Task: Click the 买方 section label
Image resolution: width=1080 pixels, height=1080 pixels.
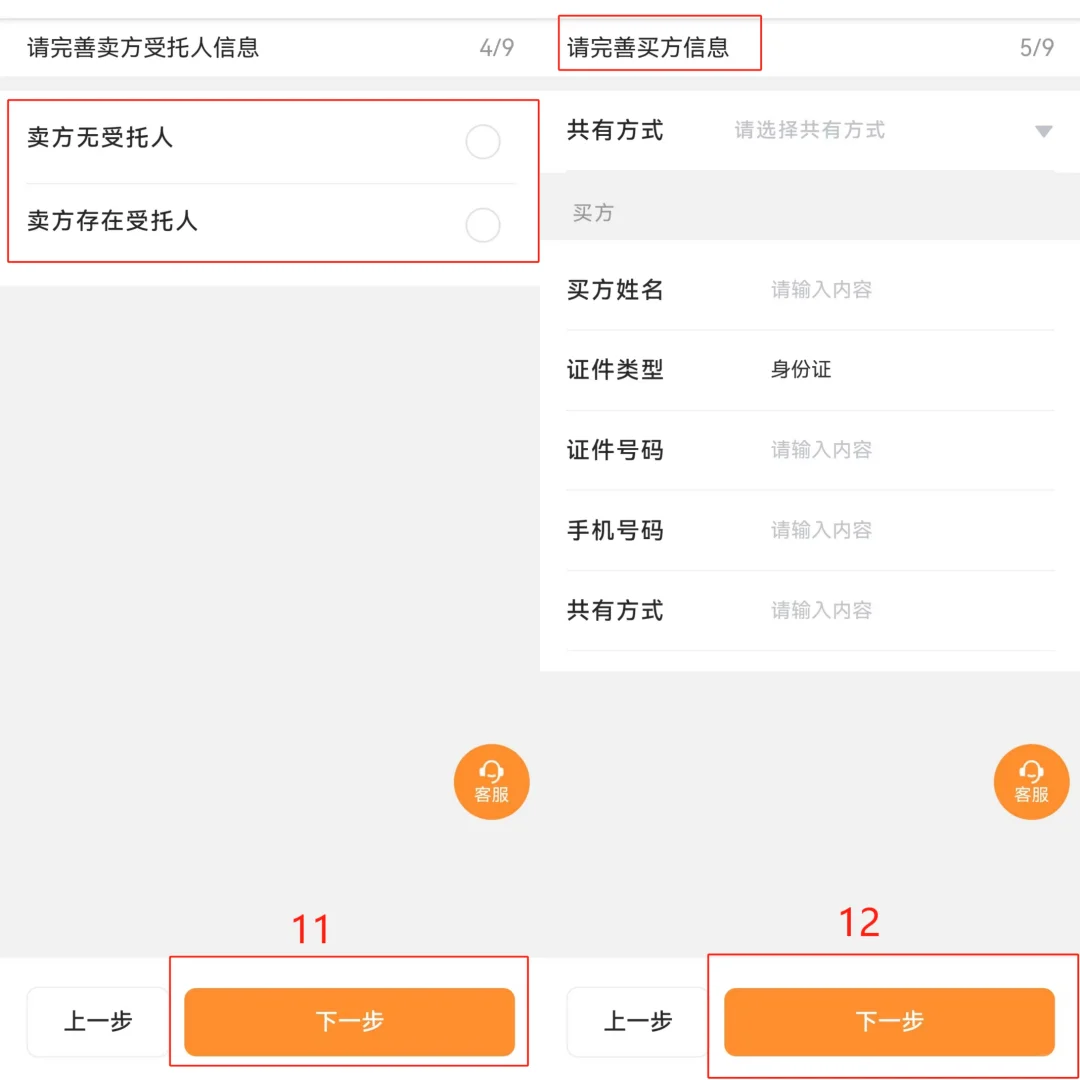Action: click(x=593, y=212)
